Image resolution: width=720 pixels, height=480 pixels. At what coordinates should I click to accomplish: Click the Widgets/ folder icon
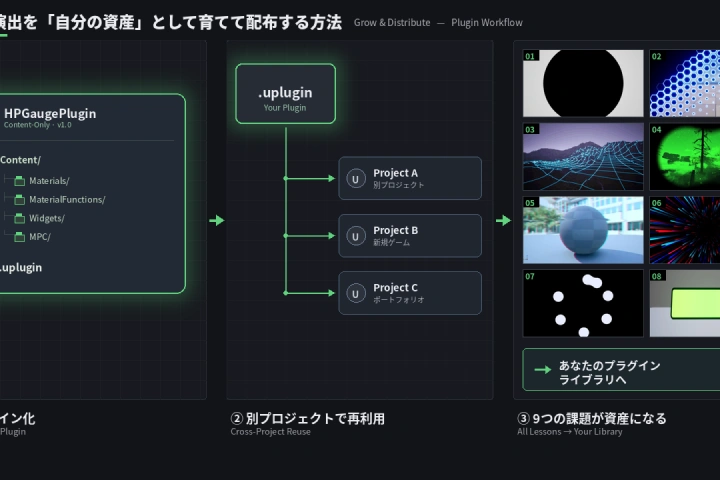coord(19,218)
